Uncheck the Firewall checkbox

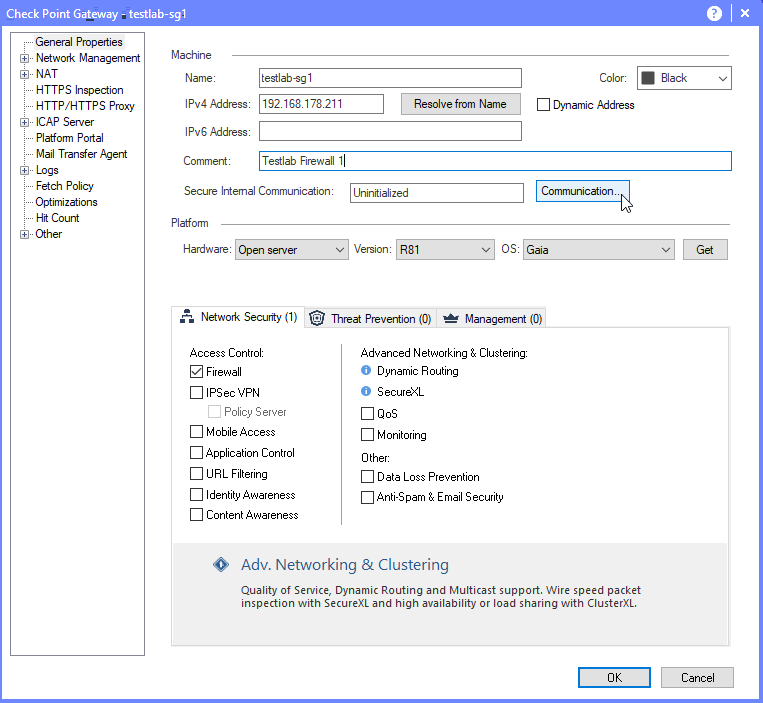click(196, 372)
